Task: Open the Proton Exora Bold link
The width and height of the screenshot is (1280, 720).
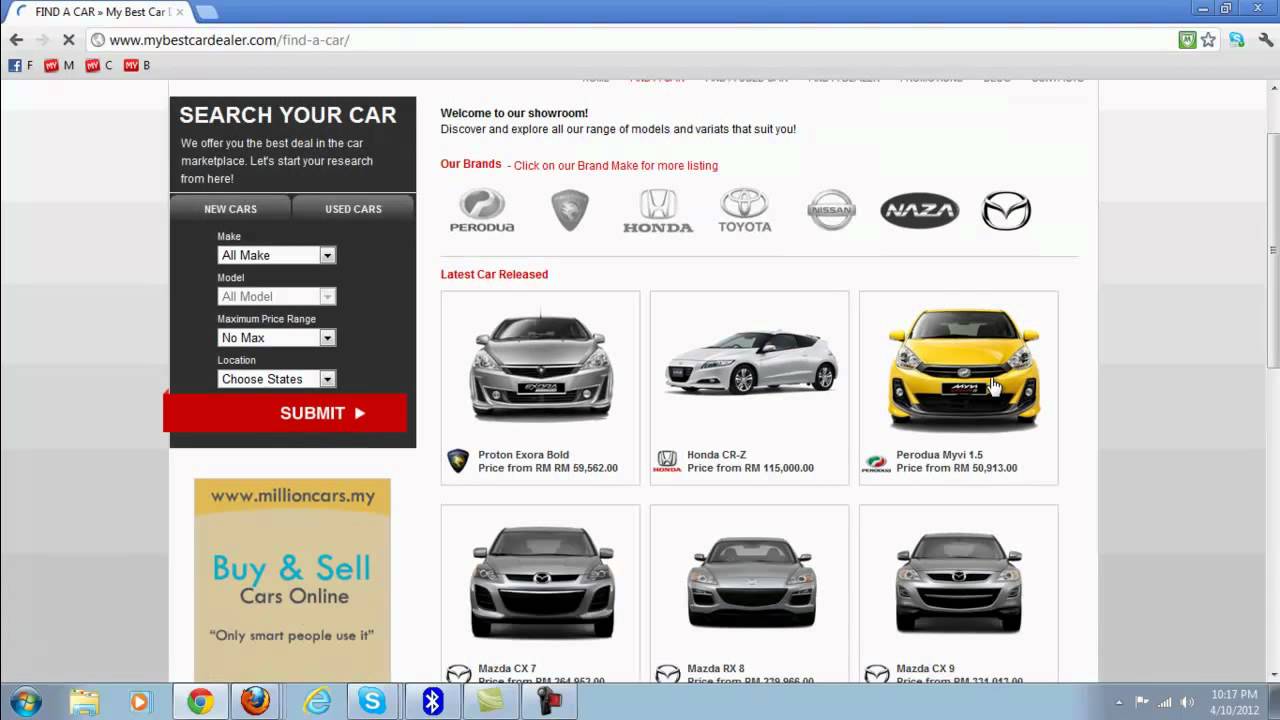Action: coord(523,455)
